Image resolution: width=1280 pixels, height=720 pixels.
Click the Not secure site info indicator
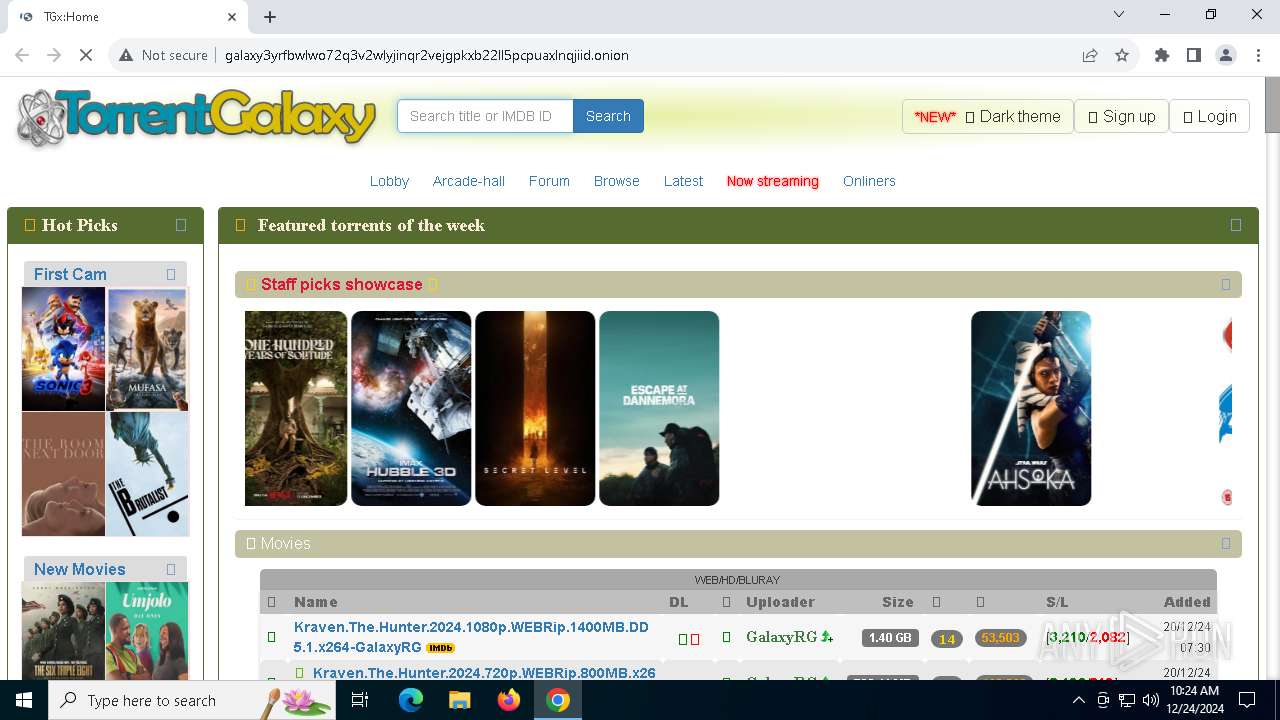tap(163, 55)
